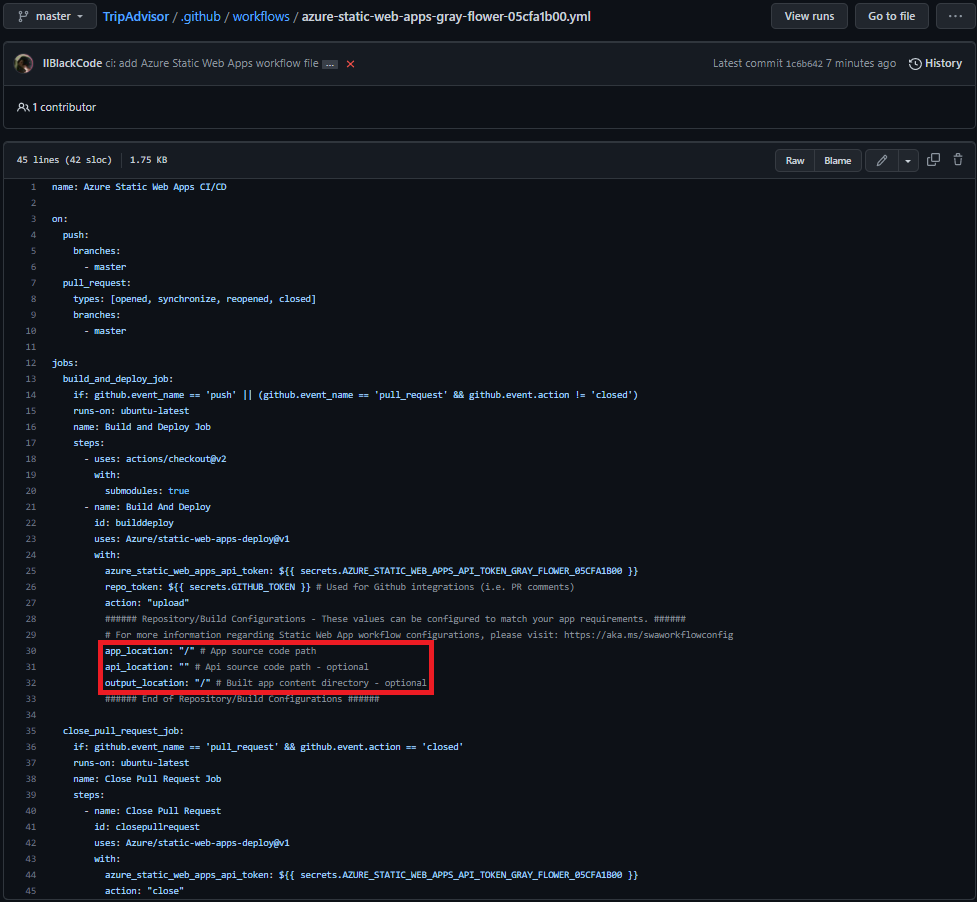Open the edit options dropdown arrow

click(908, 161)
